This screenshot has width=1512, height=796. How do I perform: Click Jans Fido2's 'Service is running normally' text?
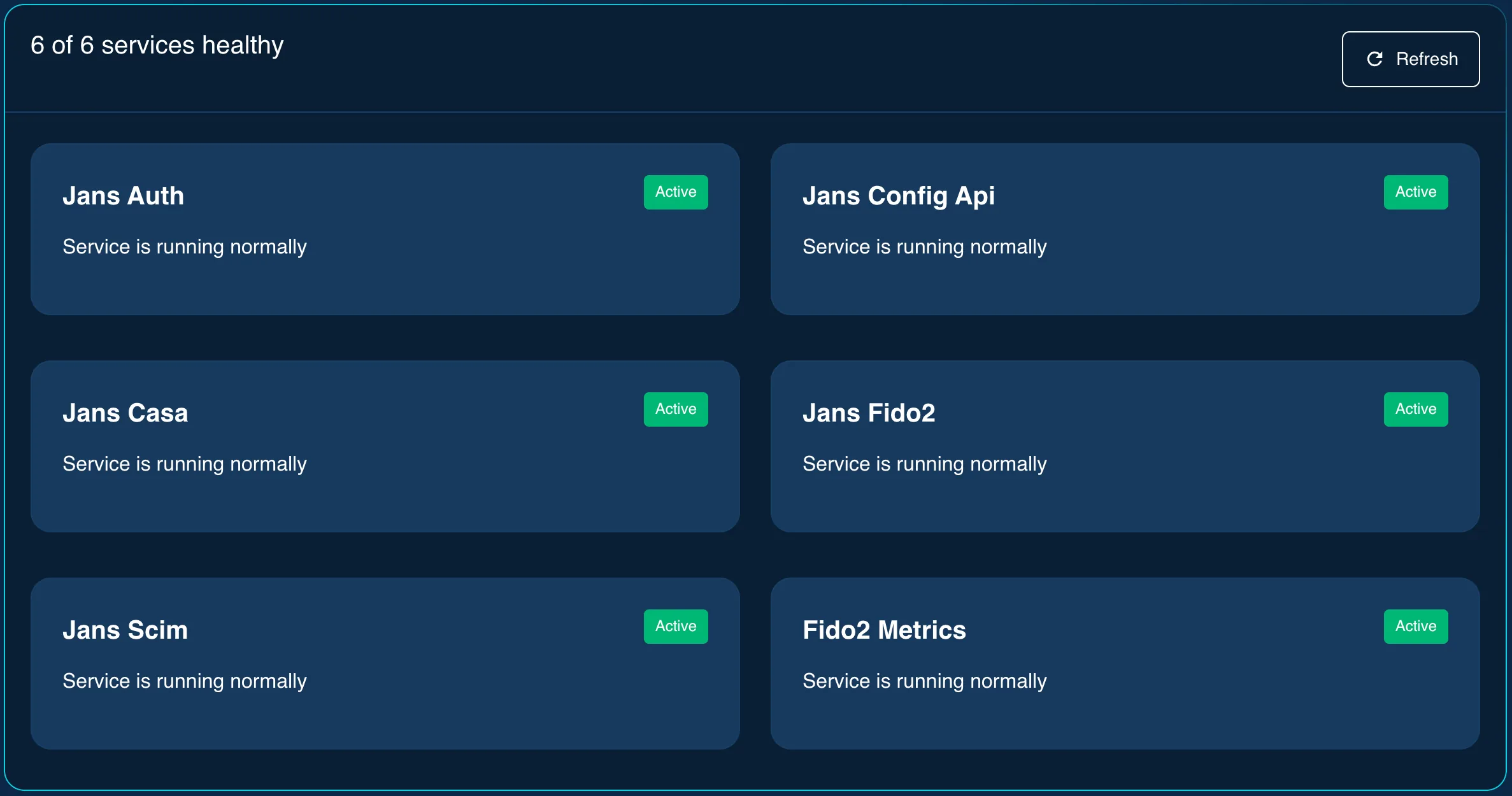[924, 464]
